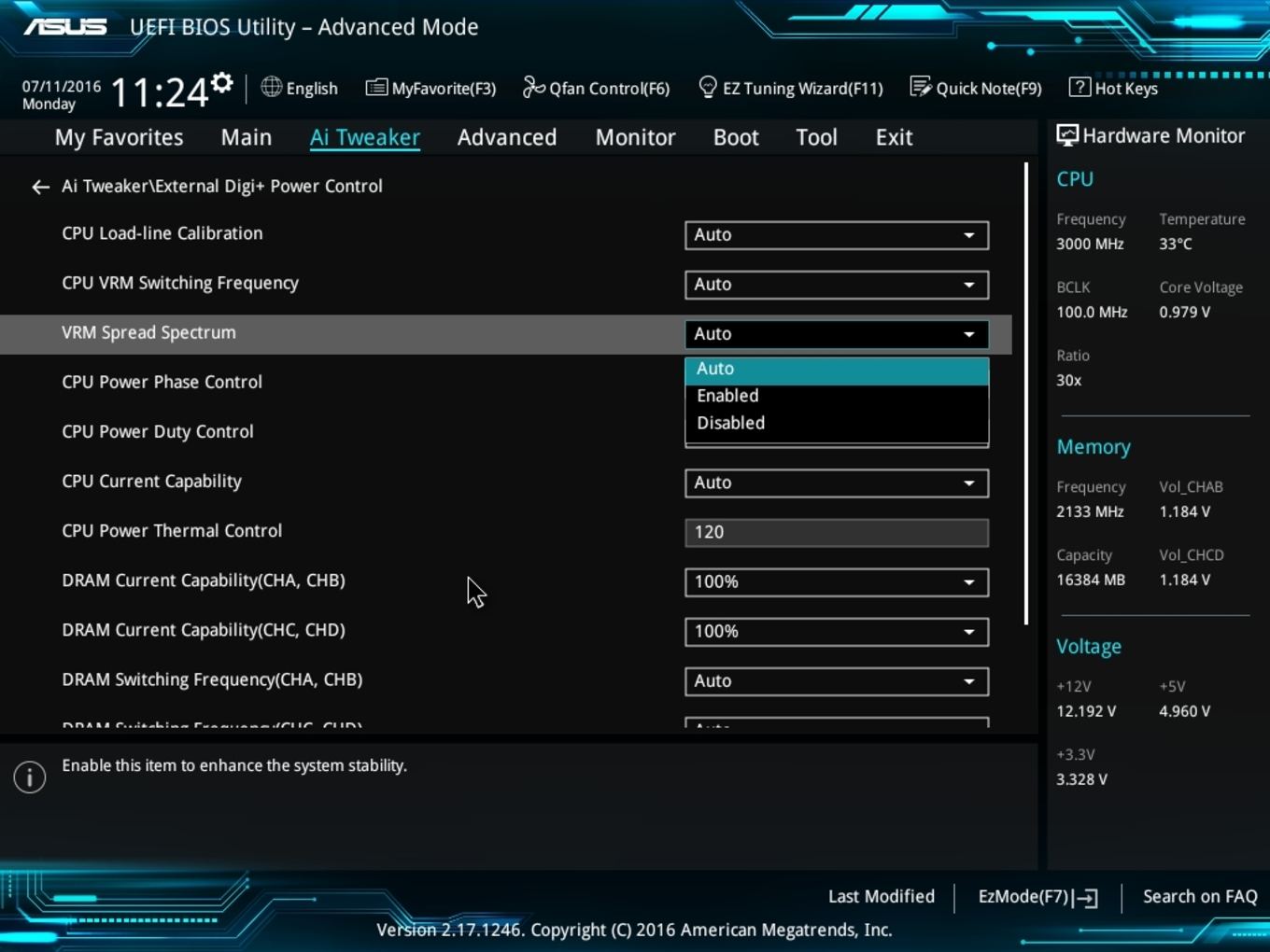Image resolution: width=1270 pixels, height=952 pixels.
Task: Open CPU VRM Switching Frequency dropdown
Action: (837, 285)
